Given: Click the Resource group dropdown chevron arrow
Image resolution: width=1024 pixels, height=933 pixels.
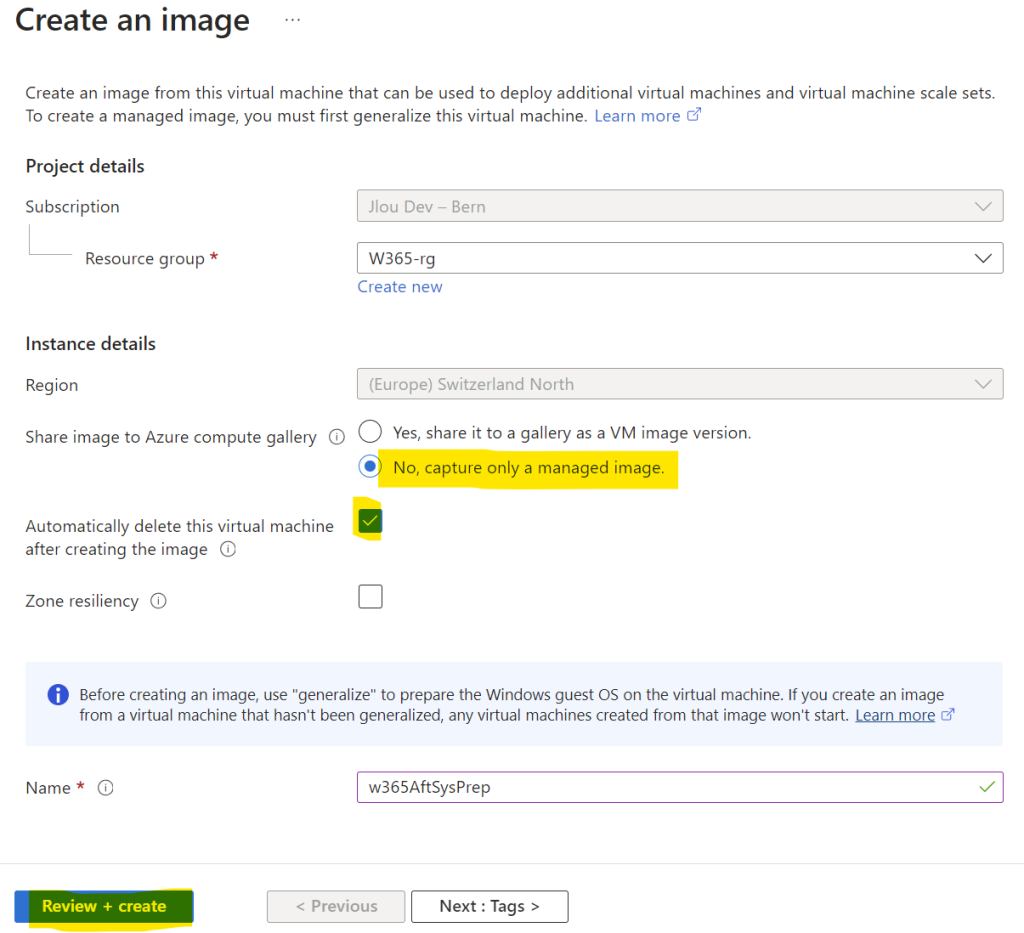Looking at the screenshot, I should coord(983,259).
